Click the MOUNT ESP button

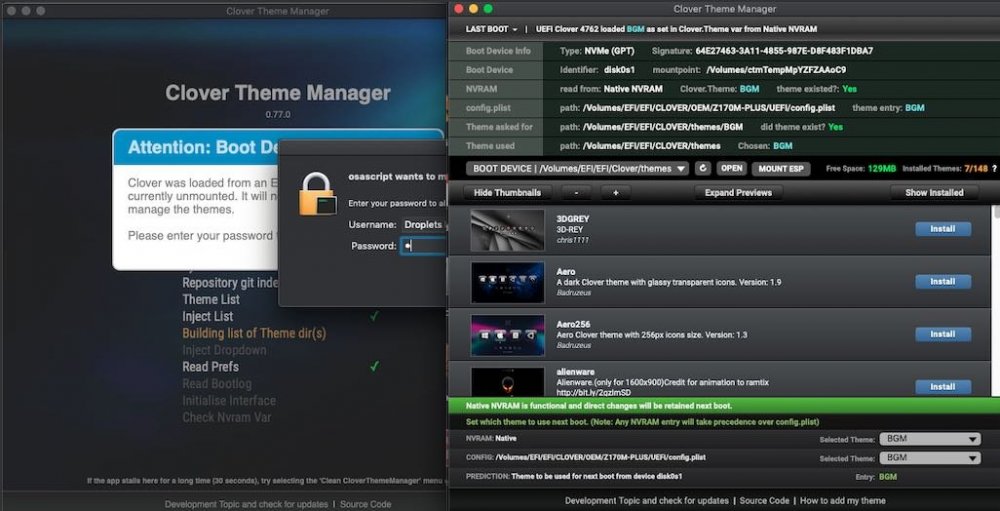point(781,168)
